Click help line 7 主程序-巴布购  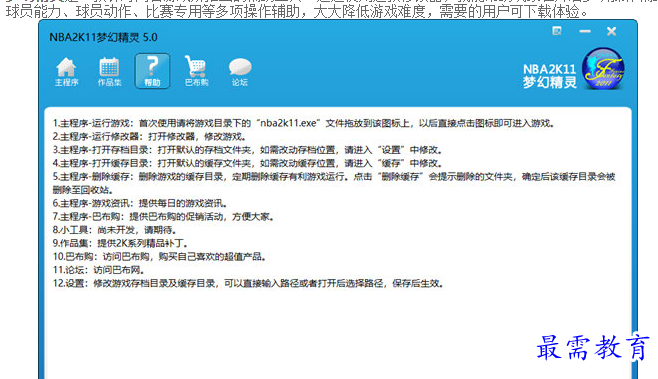click(x=163, y=217)
